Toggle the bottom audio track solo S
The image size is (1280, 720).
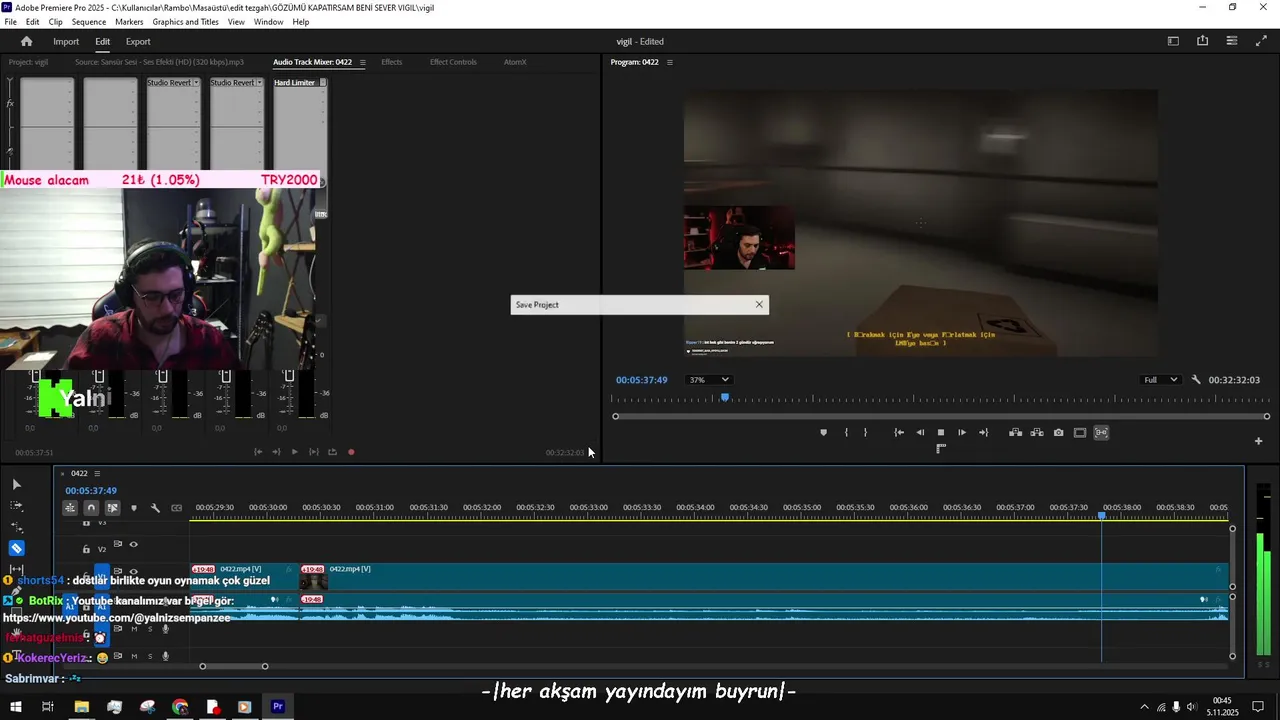pyautogui.click(x=150, y=656)
